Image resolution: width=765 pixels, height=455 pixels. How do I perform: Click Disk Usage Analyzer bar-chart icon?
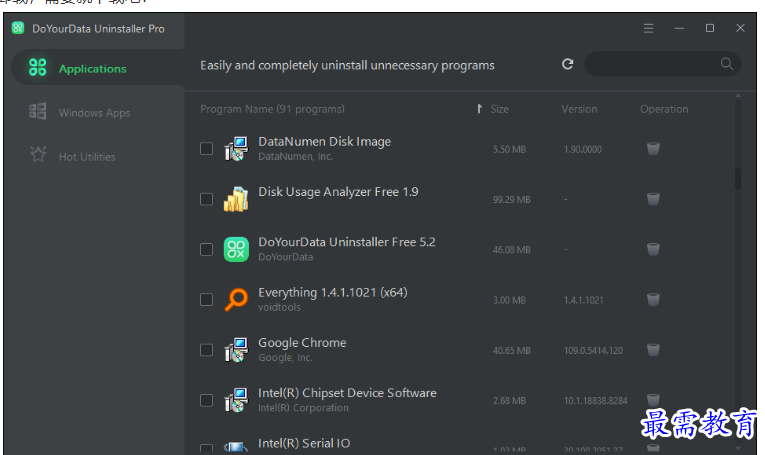(236, 199)
